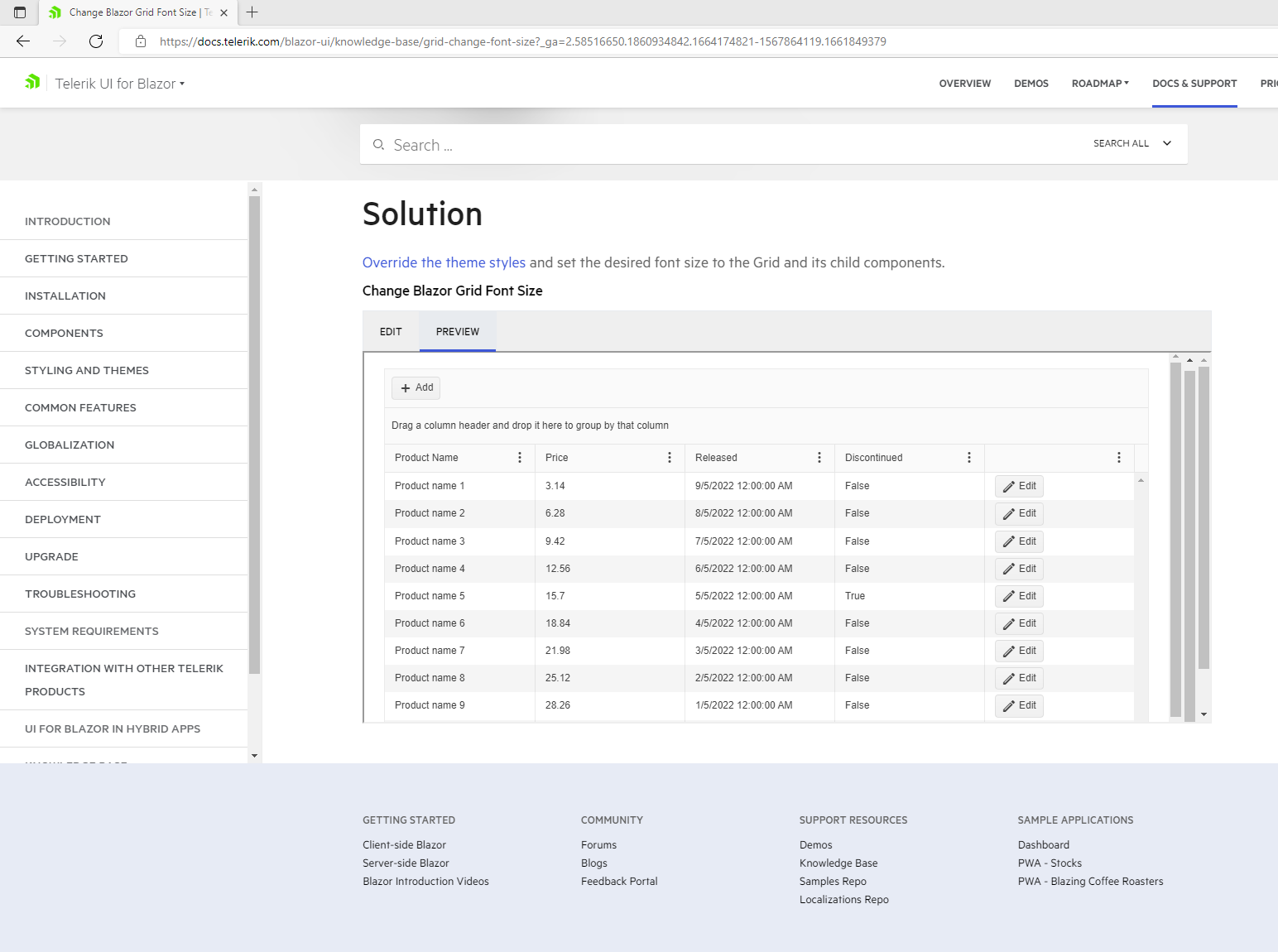
Task: Open new browser tab with plus
Action: [252, 12]
